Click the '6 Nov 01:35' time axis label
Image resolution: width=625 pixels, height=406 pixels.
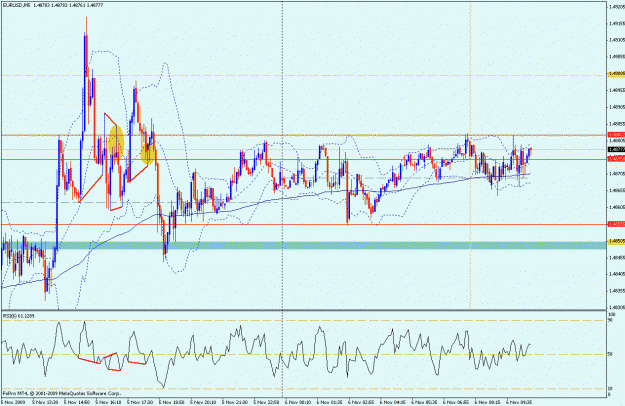[x=329, y=402]
